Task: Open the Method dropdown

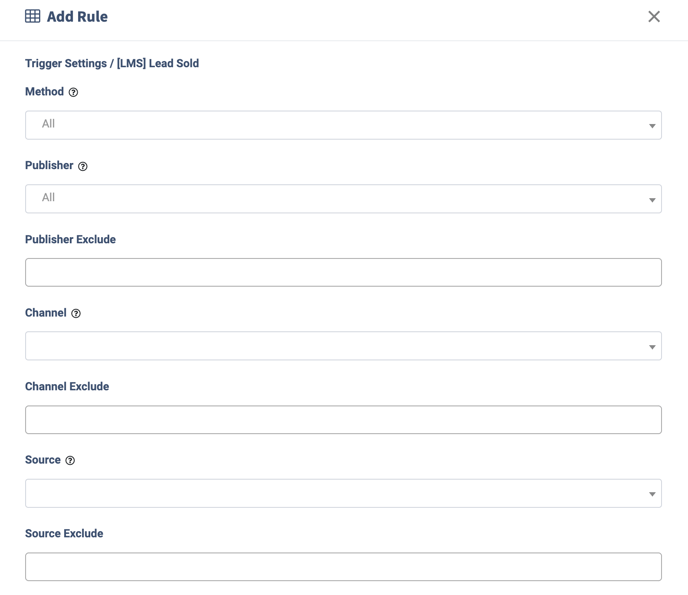Action: pyautogui.click(x=343, y=125)
